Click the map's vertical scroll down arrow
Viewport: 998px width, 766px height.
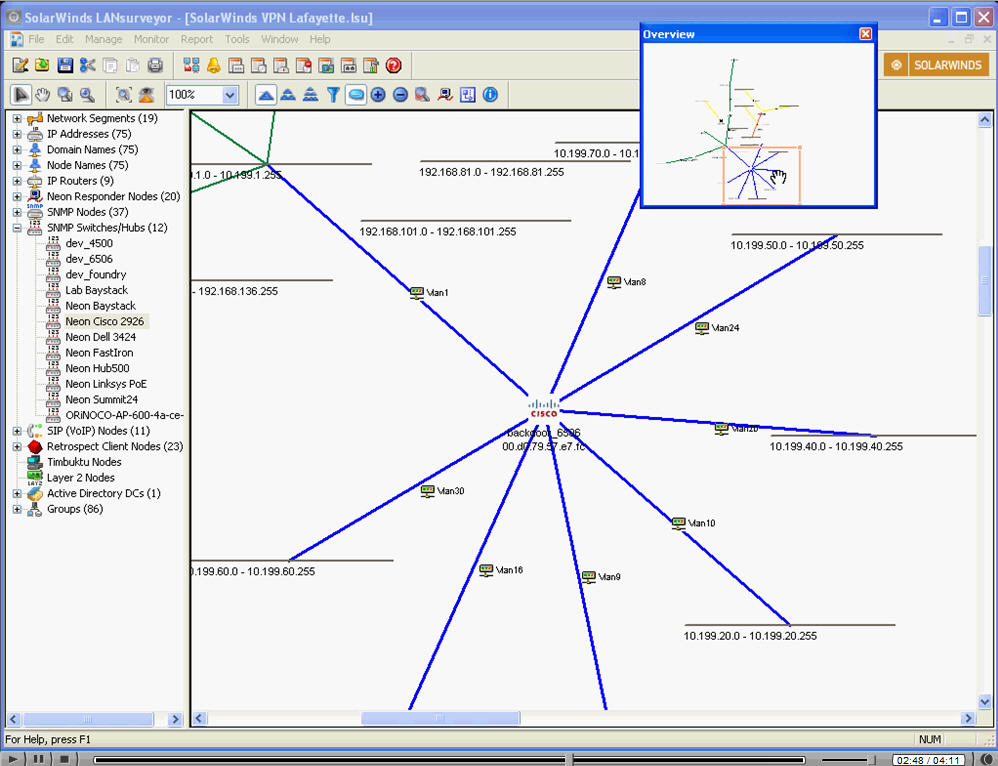tap(985, 702)
